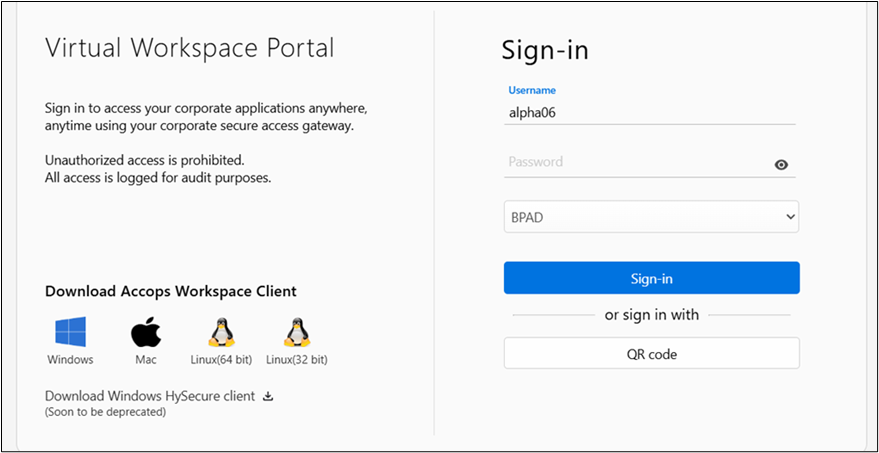Click the "Mac" text label under the Apple logo
The height and width of the screenshot is (453, 879).
coord(146,360)
